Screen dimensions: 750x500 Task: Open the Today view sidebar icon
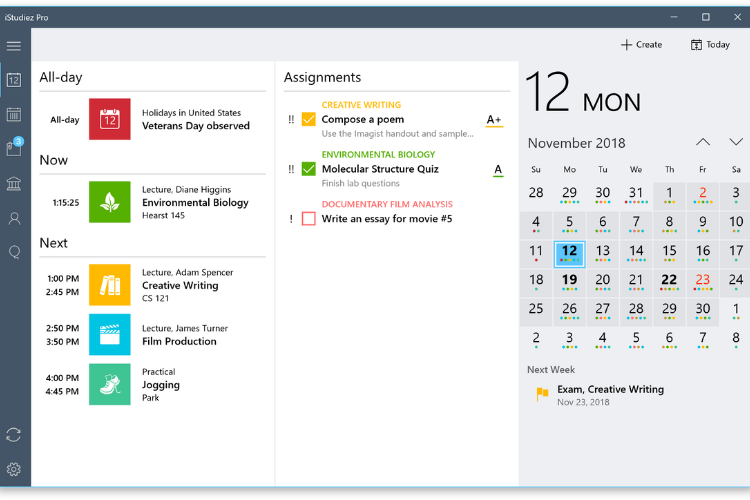tap(14, 80)
